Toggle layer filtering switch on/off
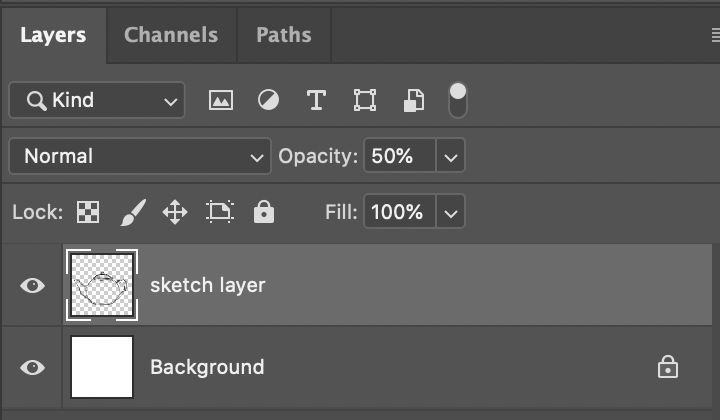Screen dimensions: 720x420 457,100
